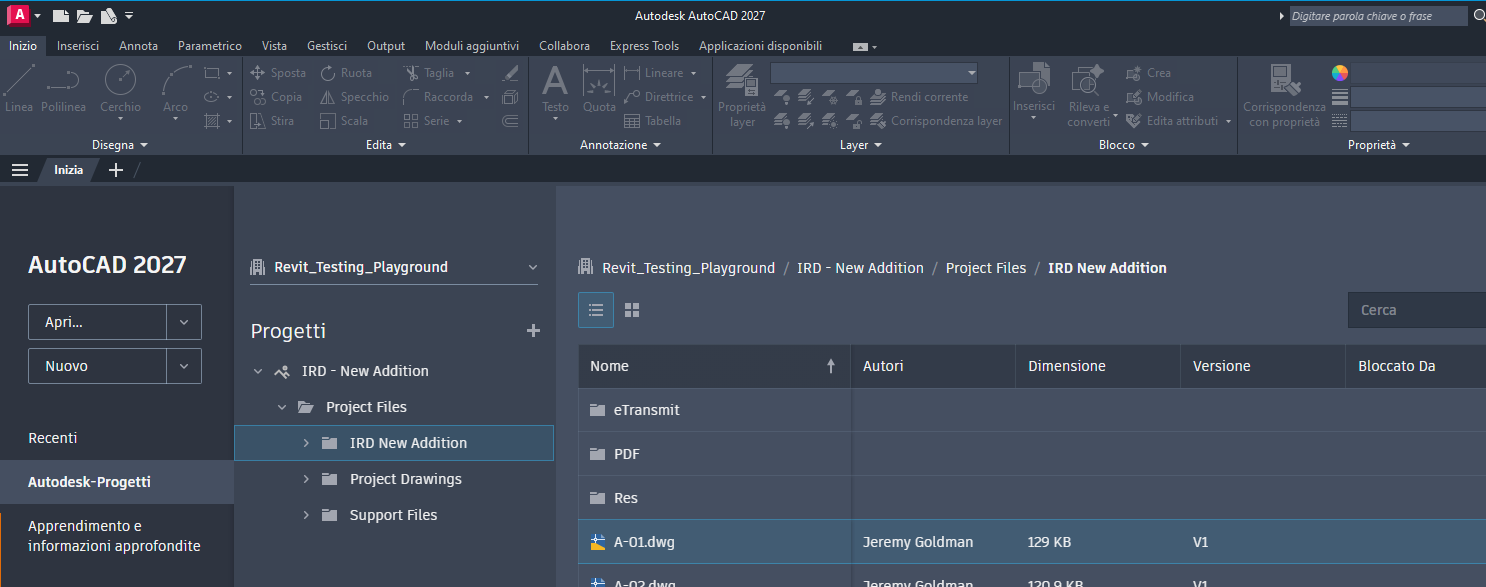Image resolution: width=1486 pixels, height=587 pixels.
Task: Switch to list view
Action: (x=596, y=310)
